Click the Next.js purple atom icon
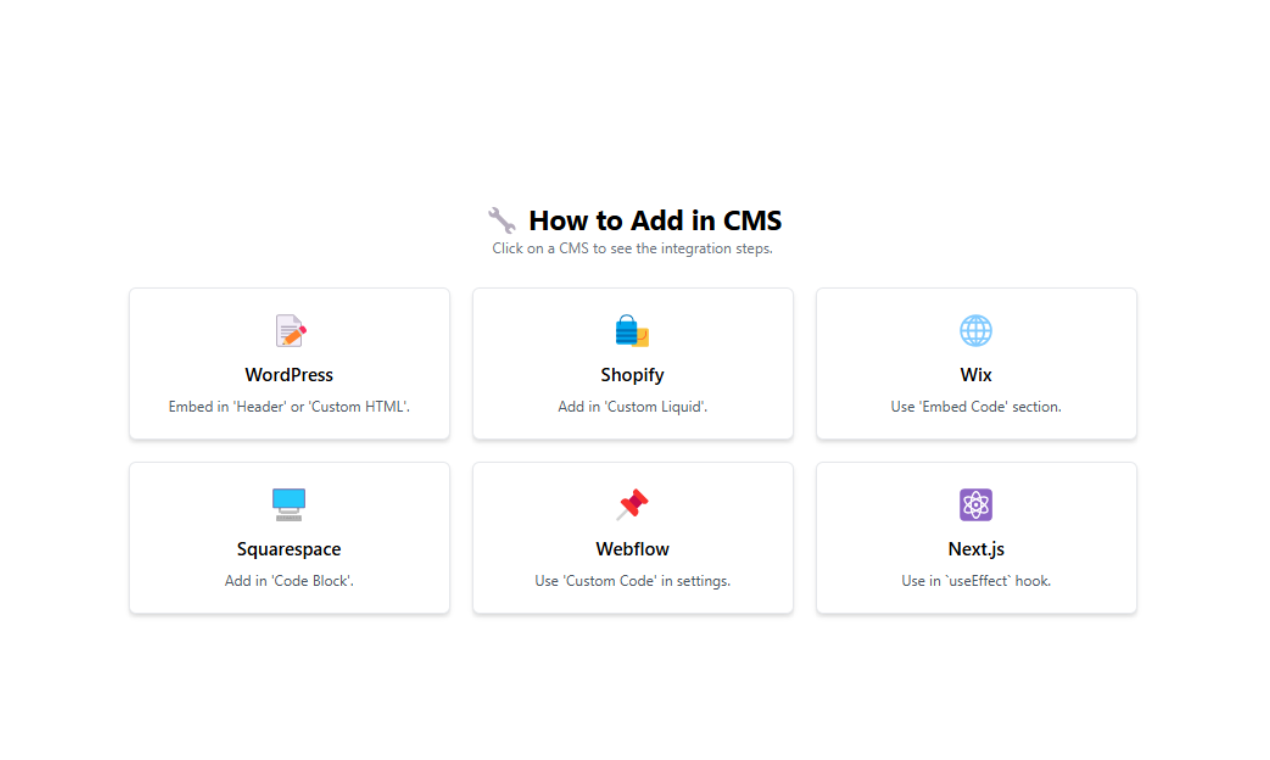1270x760 pixels. coord(976,505)
